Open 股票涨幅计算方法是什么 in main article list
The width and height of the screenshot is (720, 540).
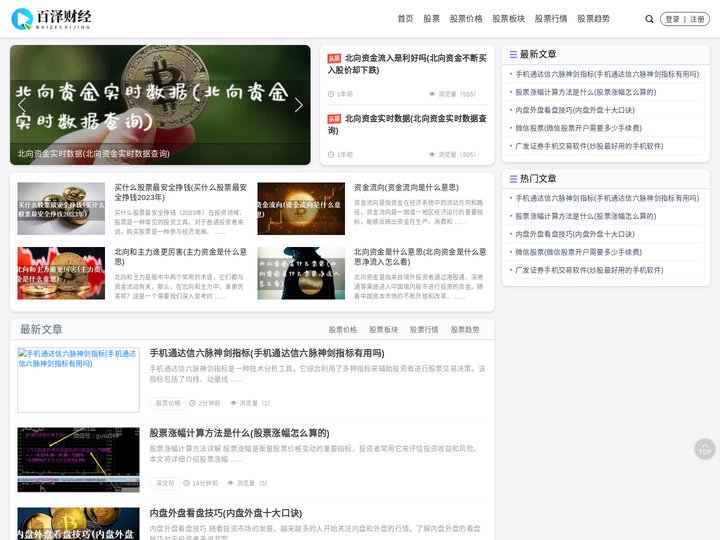239,433
